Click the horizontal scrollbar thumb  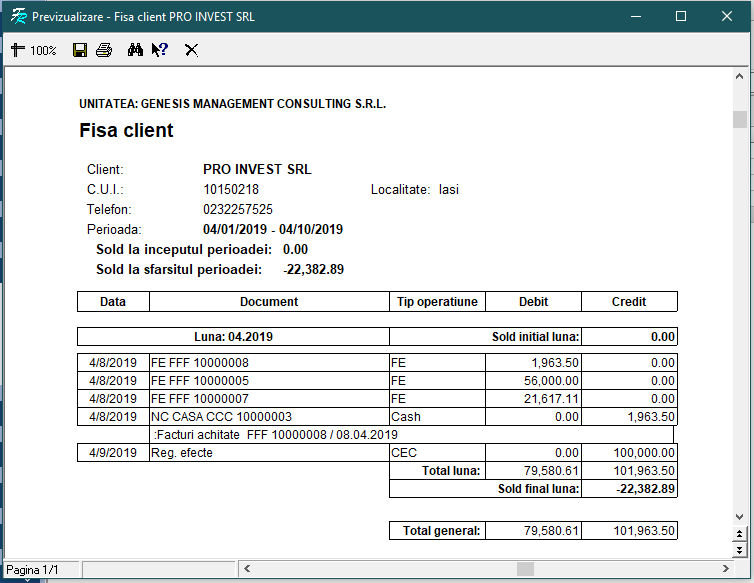point(525,569)
